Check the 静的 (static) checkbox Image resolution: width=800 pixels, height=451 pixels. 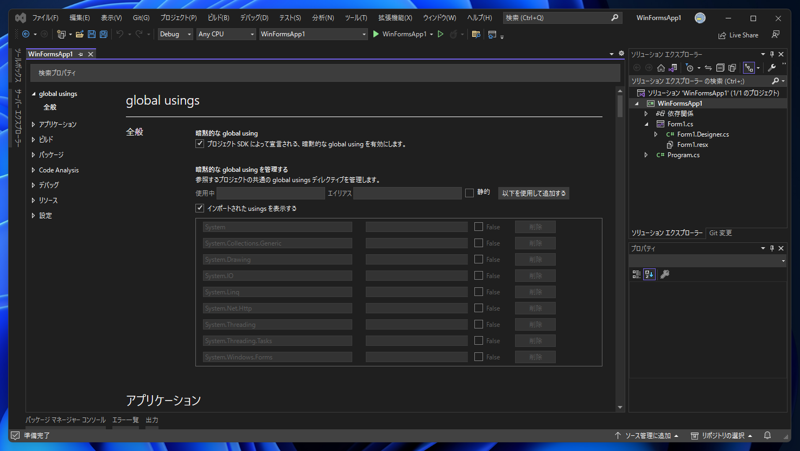point(469,193)
